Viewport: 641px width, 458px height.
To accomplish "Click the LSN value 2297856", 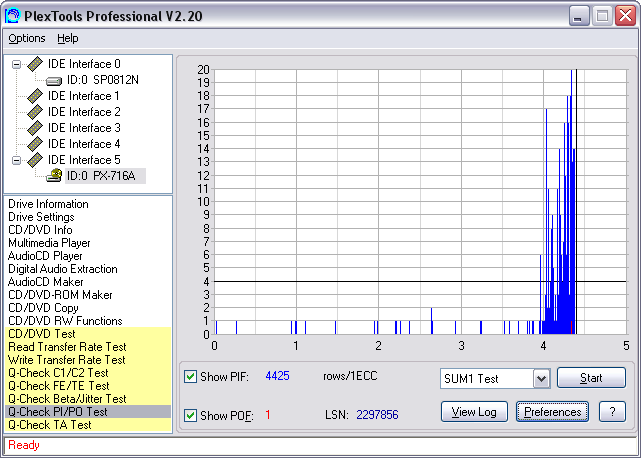I will pyautogui.click(x=377, y=415).
